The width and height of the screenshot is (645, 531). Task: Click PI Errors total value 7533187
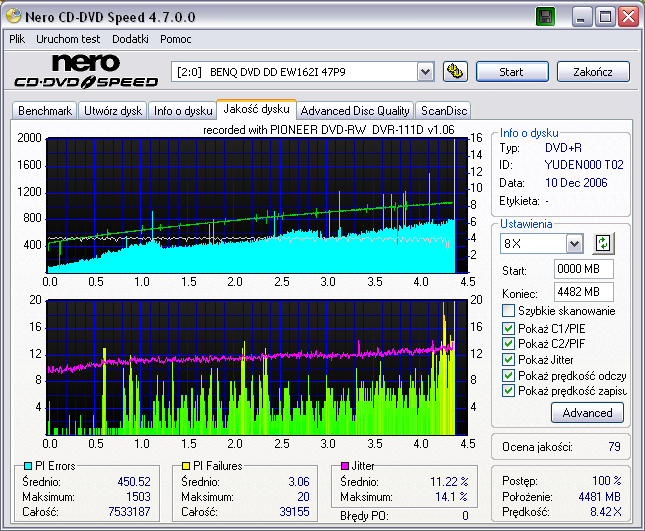pyautogui.click(x=129, y=512)
